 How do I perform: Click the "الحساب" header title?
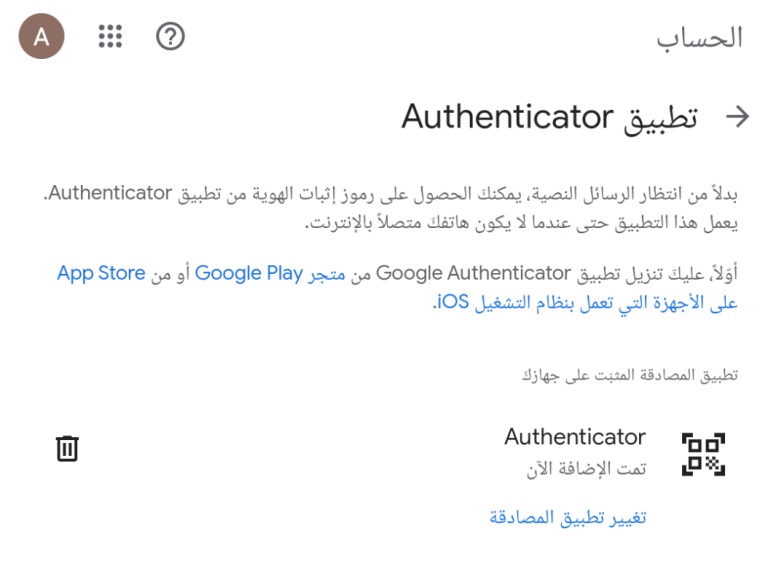(699, 38)
